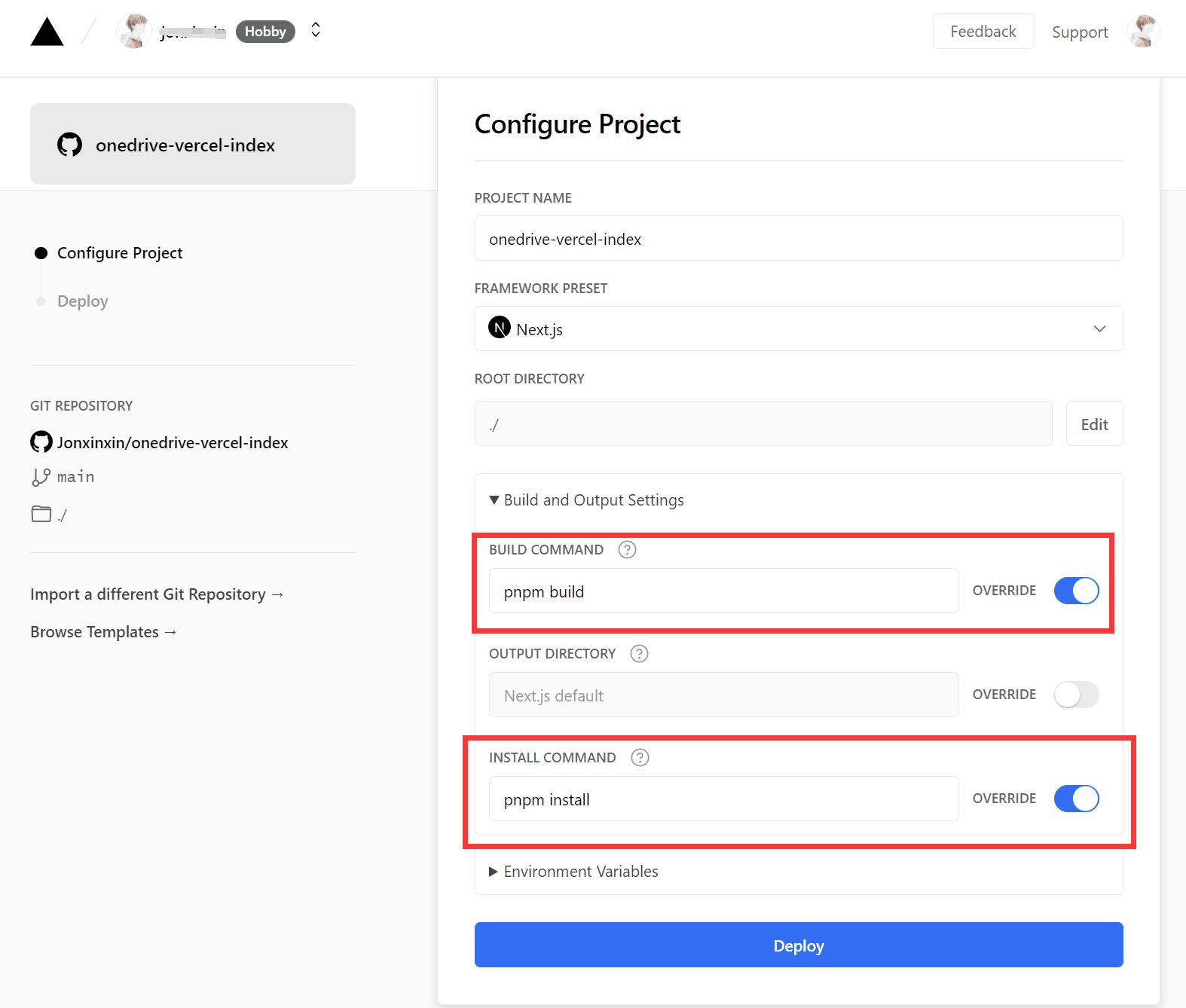The height and width of the screenshot is (1008, 1186).
Task: Click Edit button for Root Directory
Action: 1094,423
